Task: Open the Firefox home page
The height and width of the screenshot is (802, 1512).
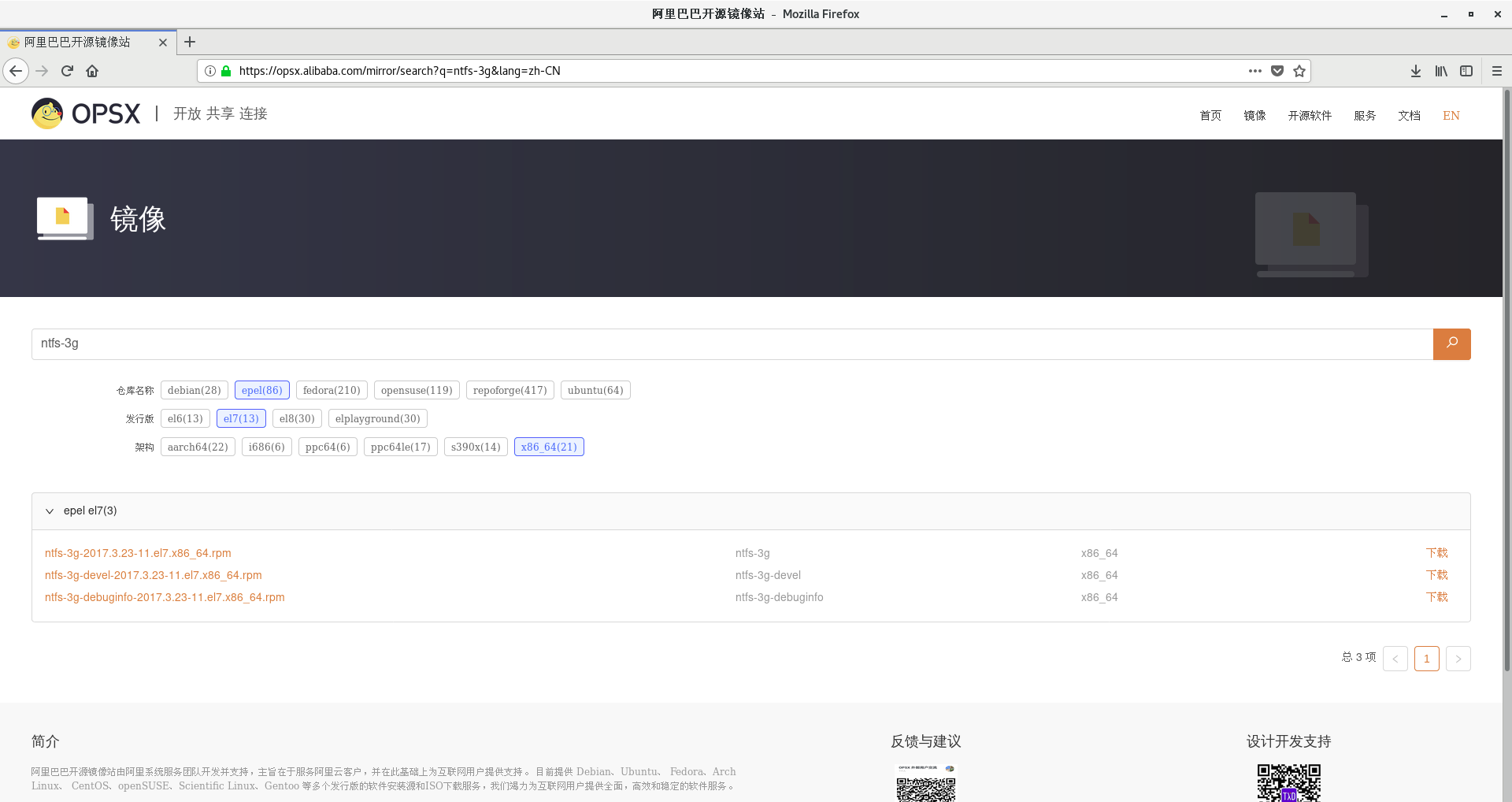Action: tap(92, 71)
